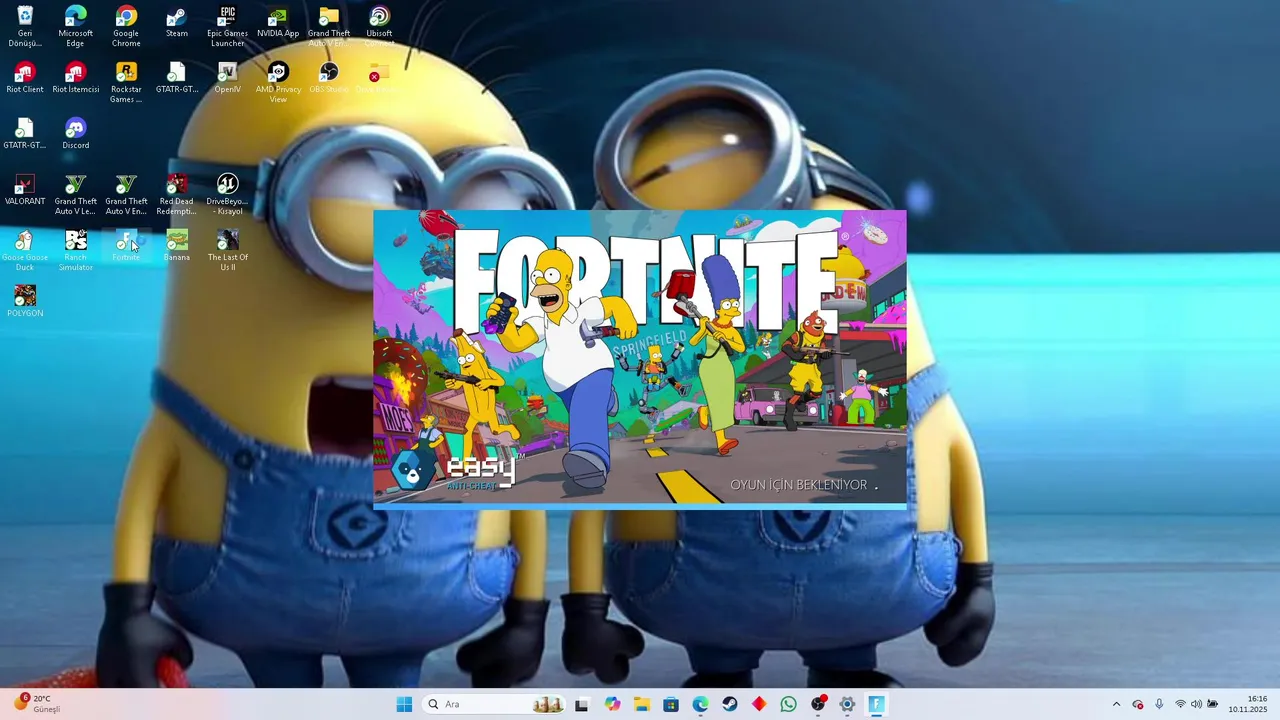
Task: Select the Fortnite desktop shortcut
Action: pos(126,246)
